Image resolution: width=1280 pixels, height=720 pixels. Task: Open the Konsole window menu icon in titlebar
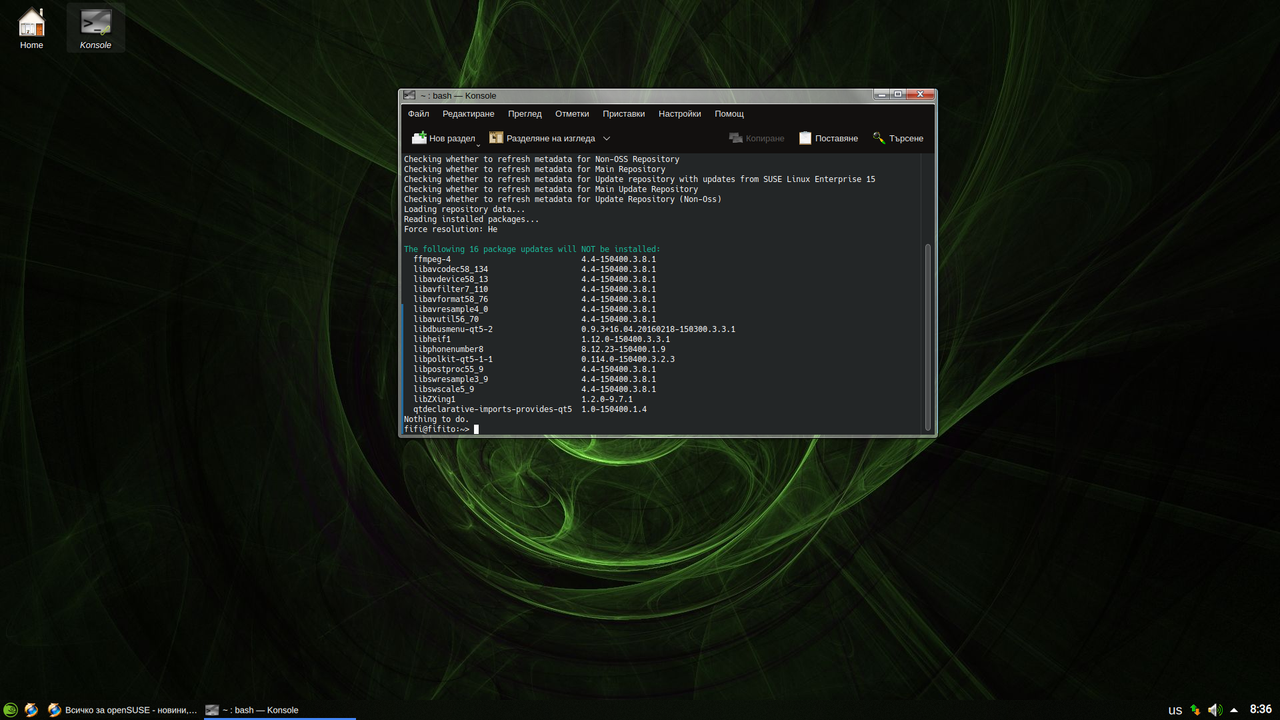409,96
